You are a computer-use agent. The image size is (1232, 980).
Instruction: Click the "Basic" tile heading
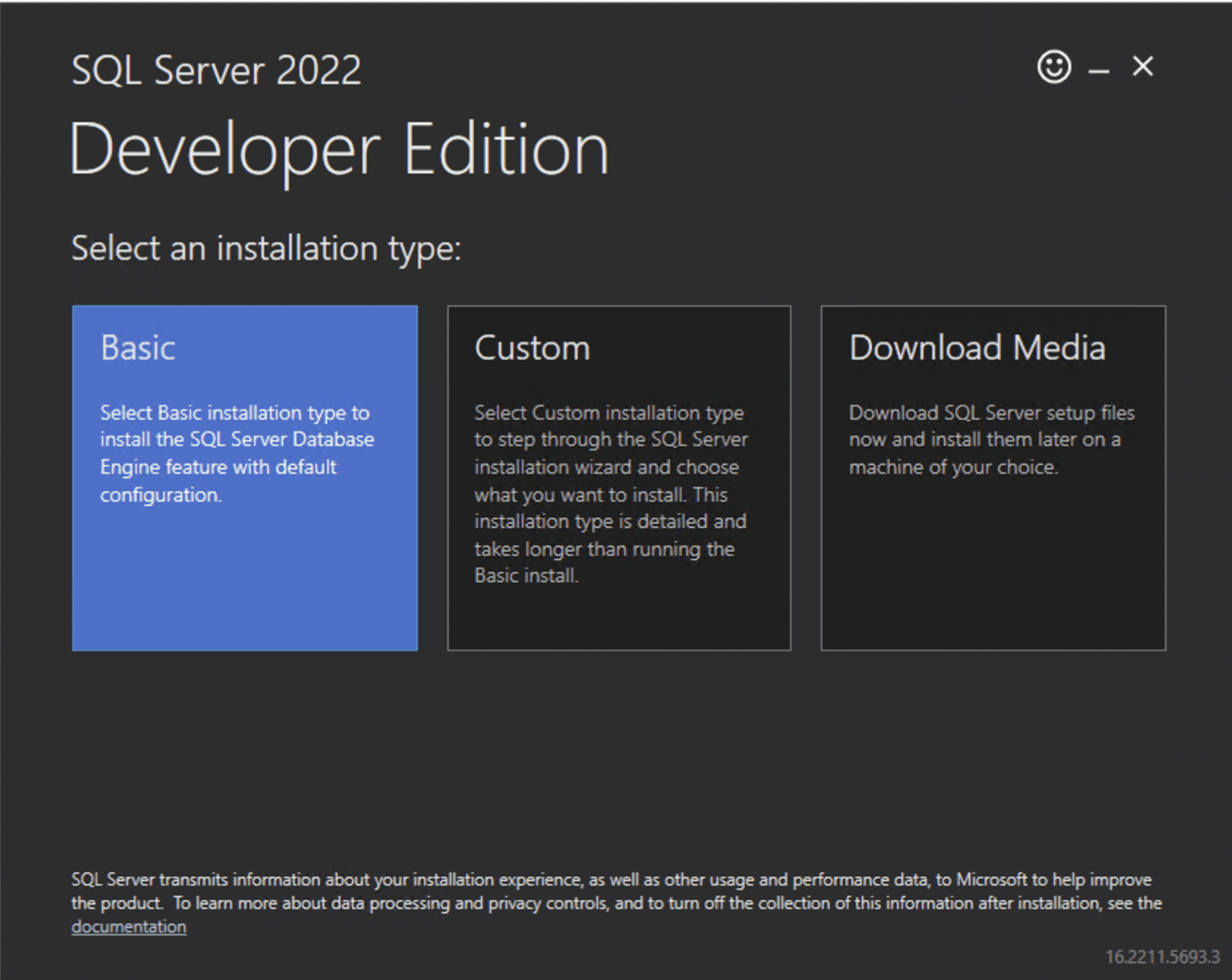[x=138, y=347]
